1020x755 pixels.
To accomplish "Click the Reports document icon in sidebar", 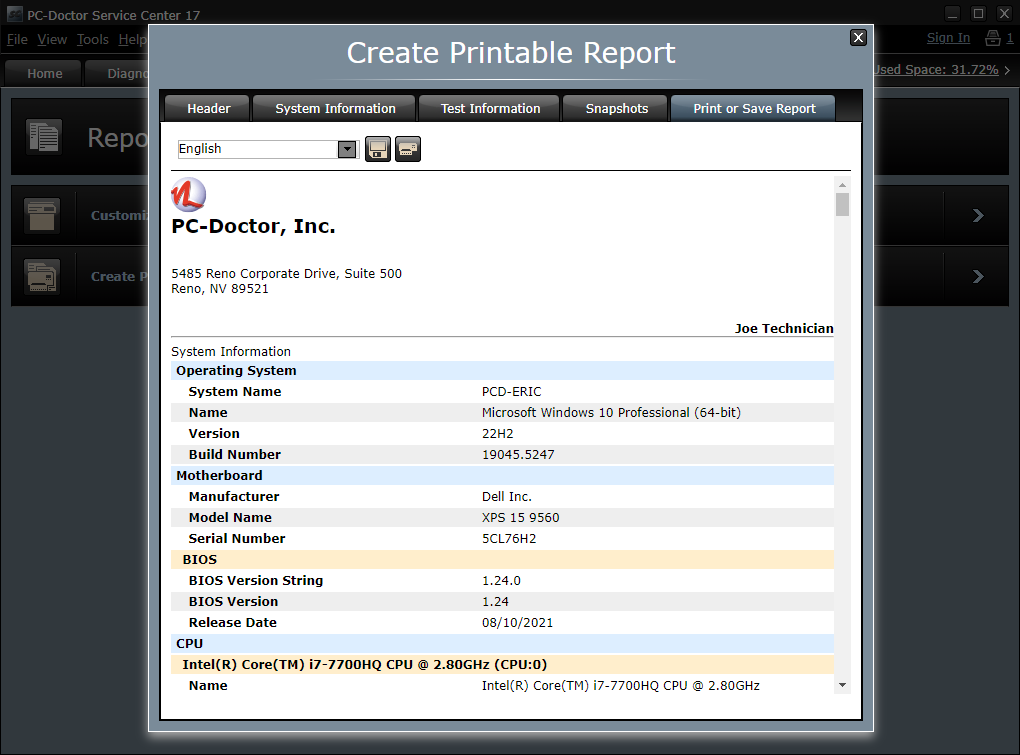I will tap(42, 136).
